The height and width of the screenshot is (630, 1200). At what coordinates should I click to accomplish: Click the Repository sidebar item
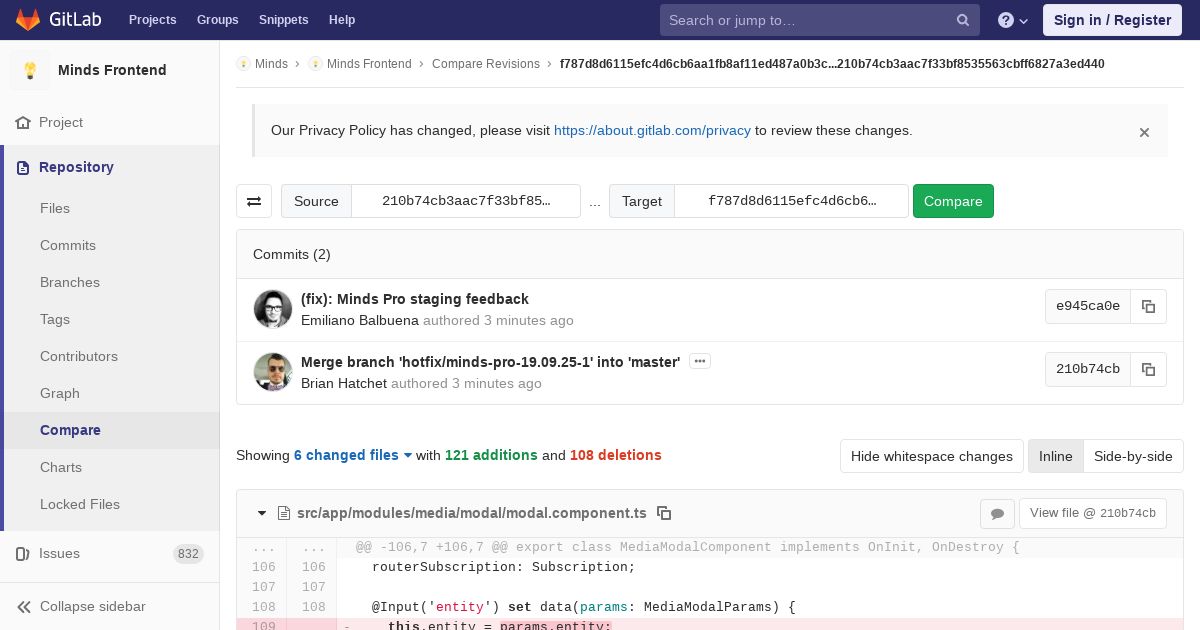pos(111,167)
